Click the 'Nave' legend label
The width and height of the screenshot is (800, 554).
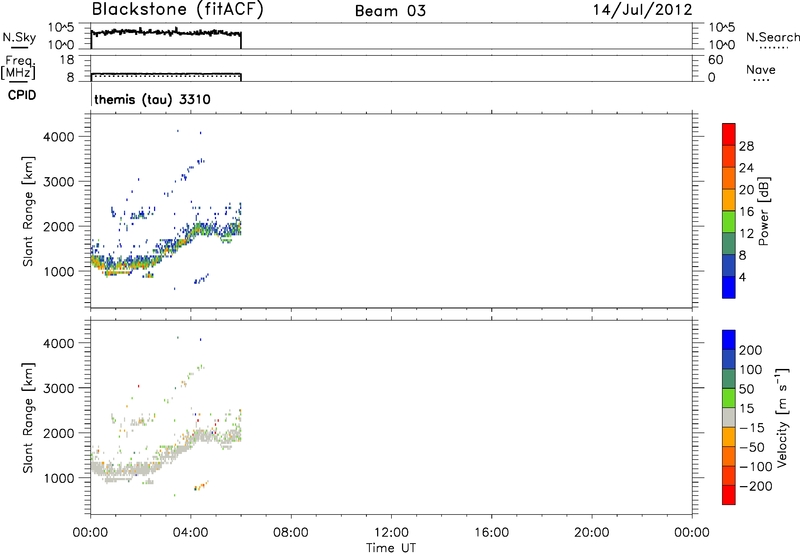coord(761,70)
